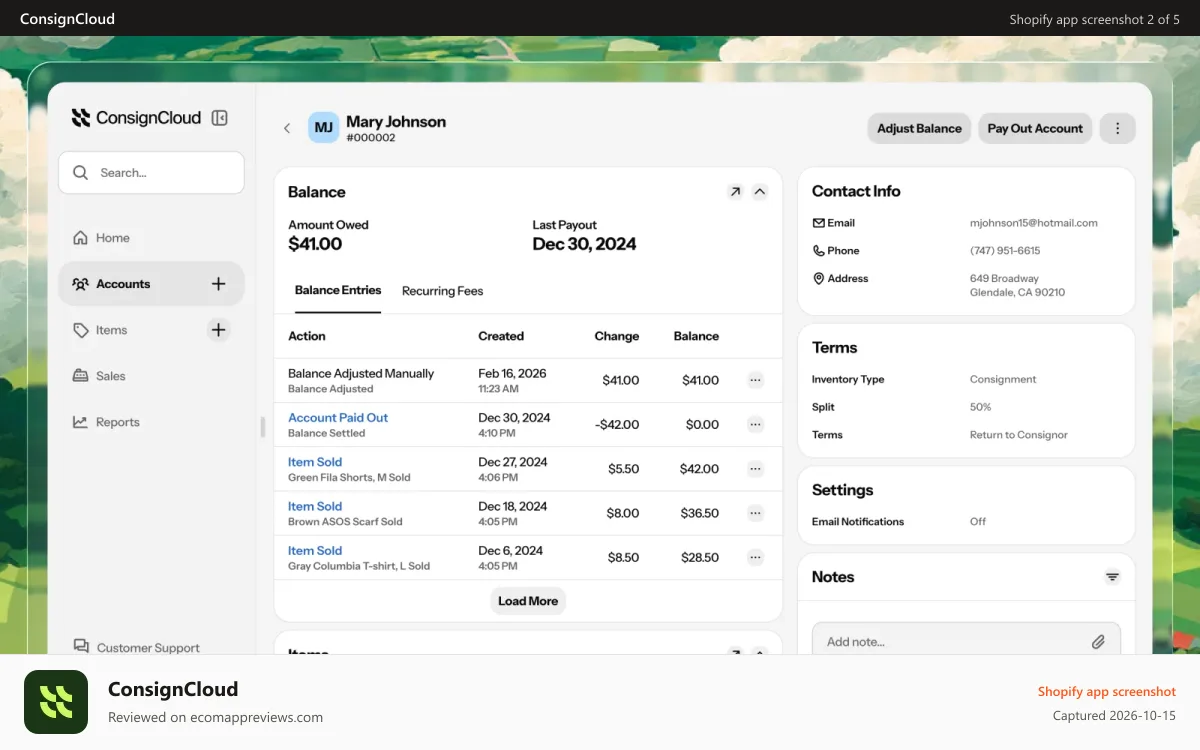Switch to the Recurring Fees tab

(x=442, y=291)
